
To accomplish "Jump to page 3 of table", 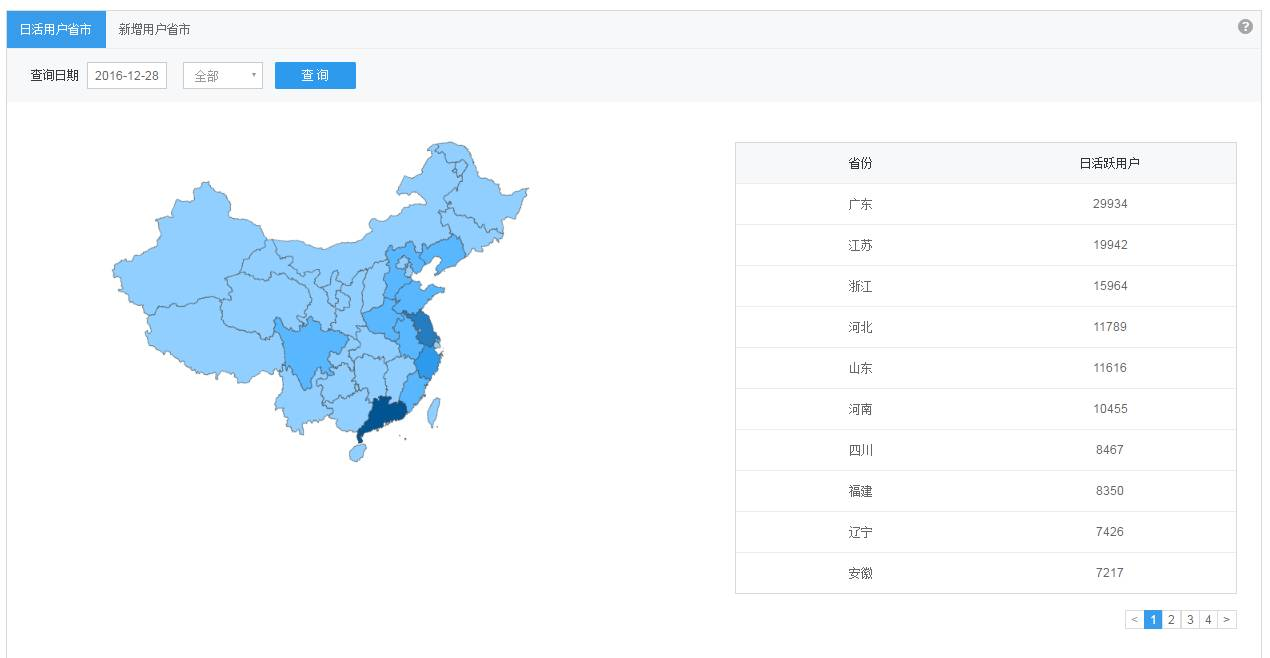I will [x=1190, y=620].
